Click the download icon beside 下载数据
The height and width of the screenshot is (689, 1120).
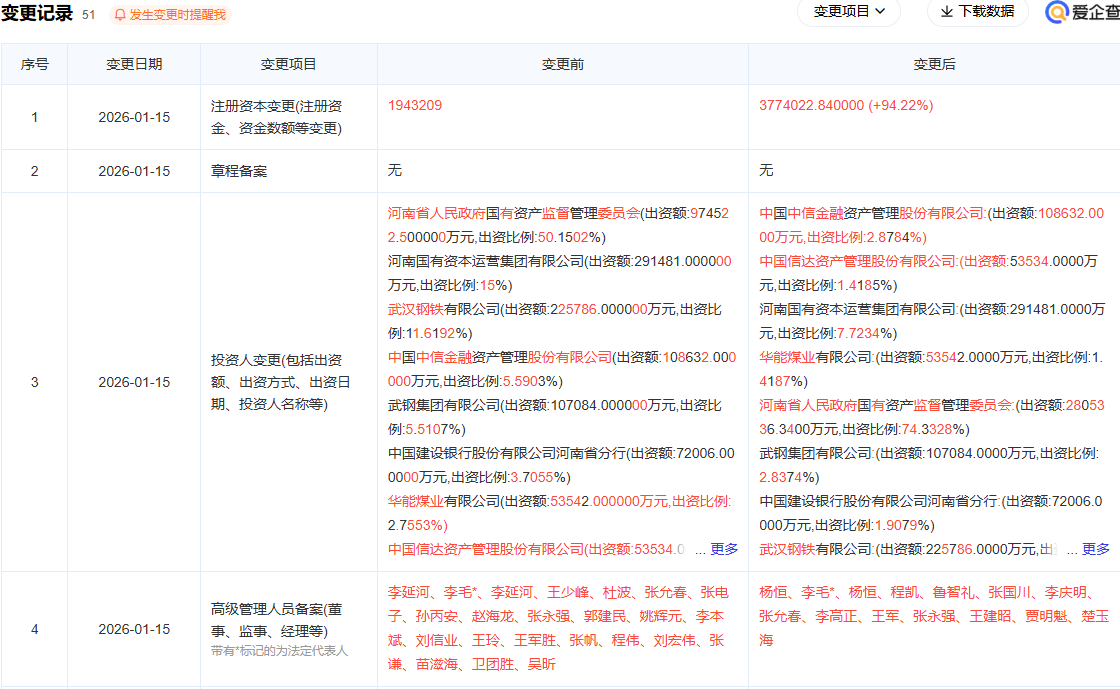click(x=946, y=12)
